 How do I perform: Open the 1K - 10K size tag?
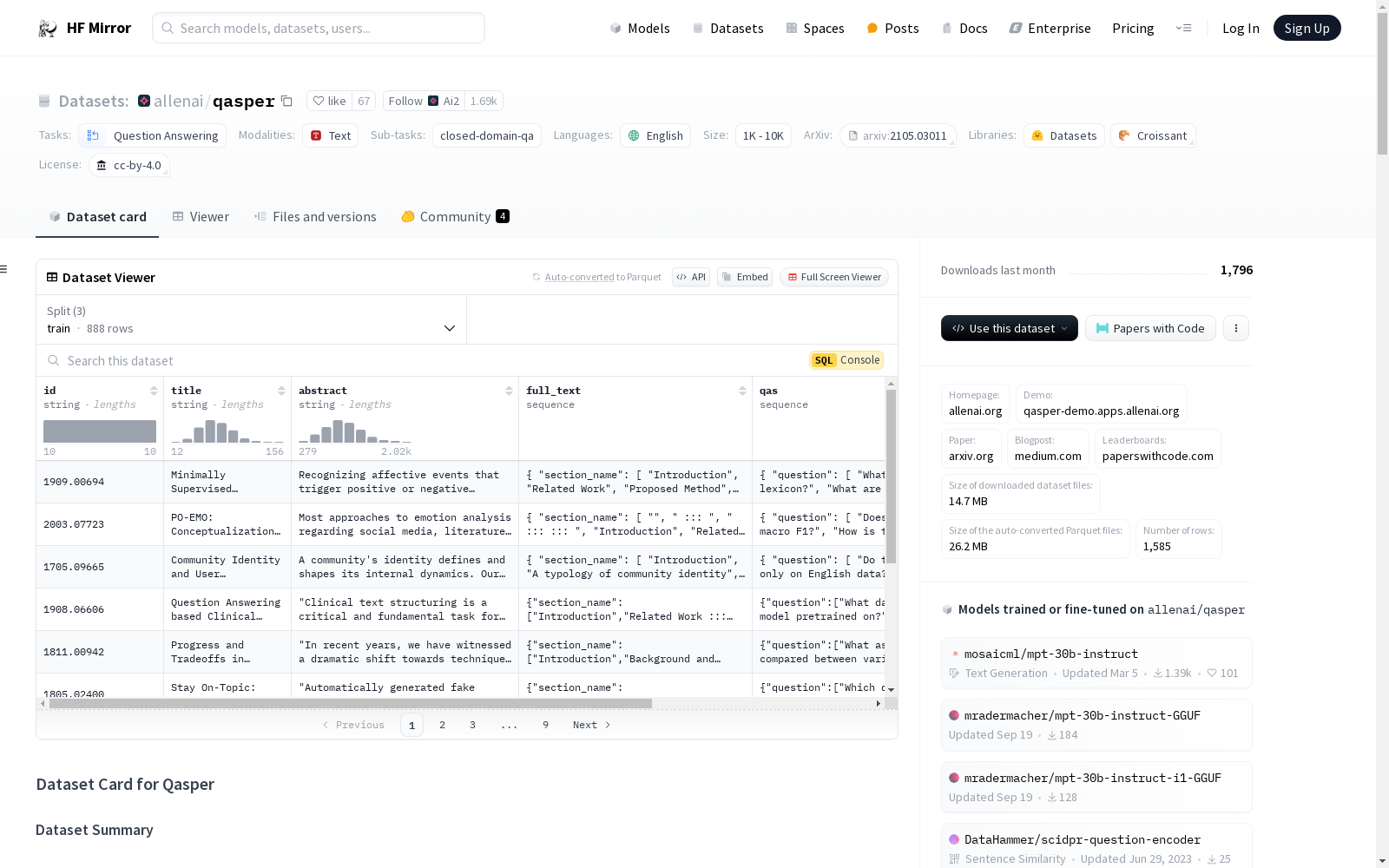click(763, 135)
